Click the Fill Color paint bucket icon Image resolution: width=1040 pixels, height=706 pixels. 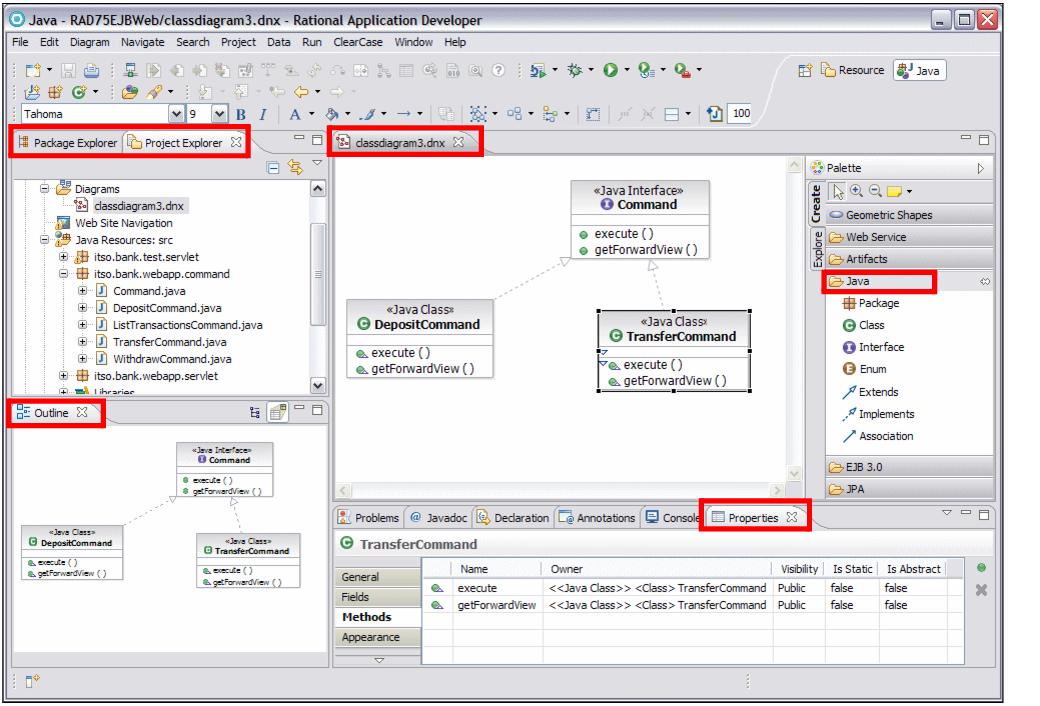point(332,114)
